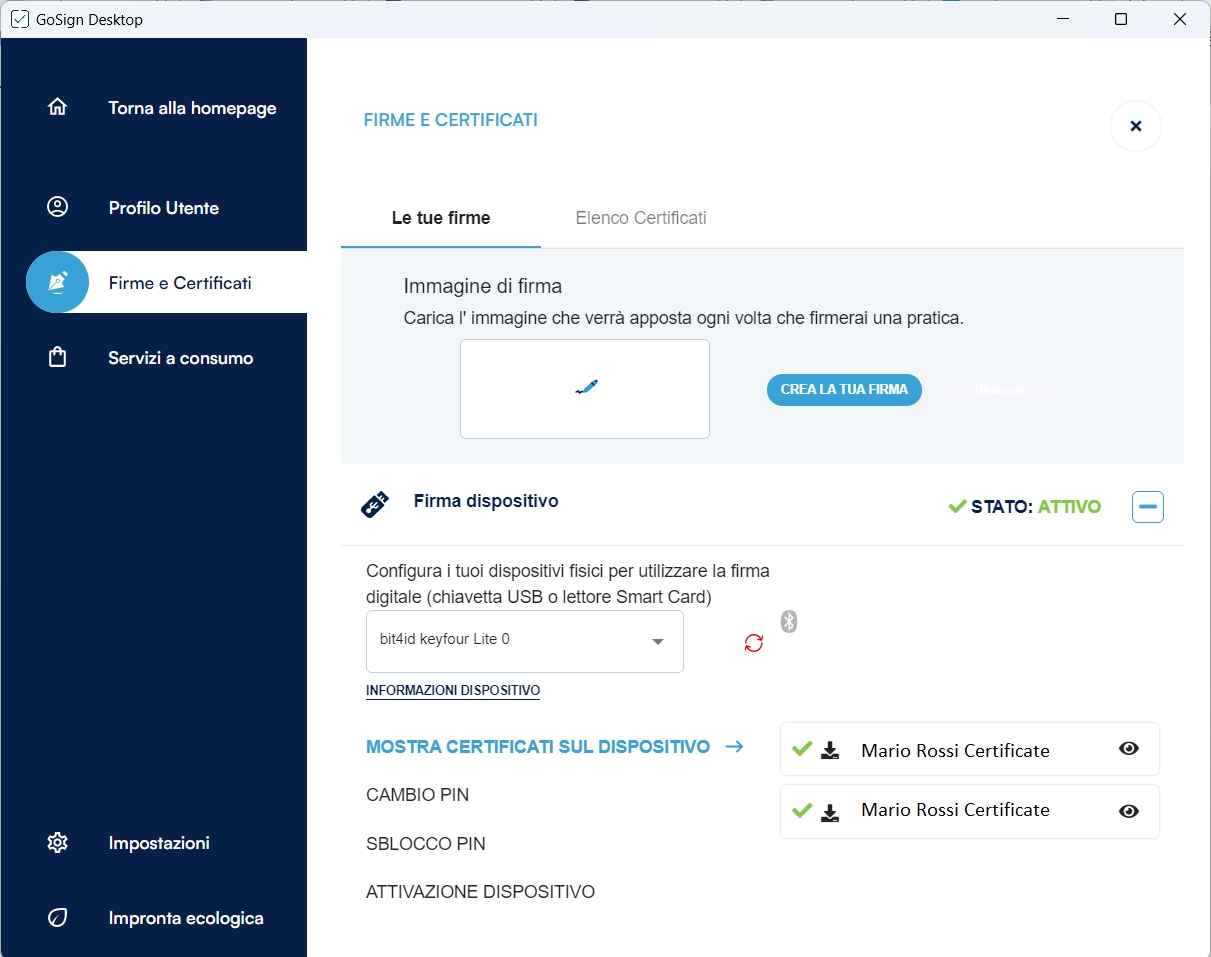Viewport: 1211px width, 957px height.
Task: Click the home icon in sidebar
Action: (x=58, y=108)
